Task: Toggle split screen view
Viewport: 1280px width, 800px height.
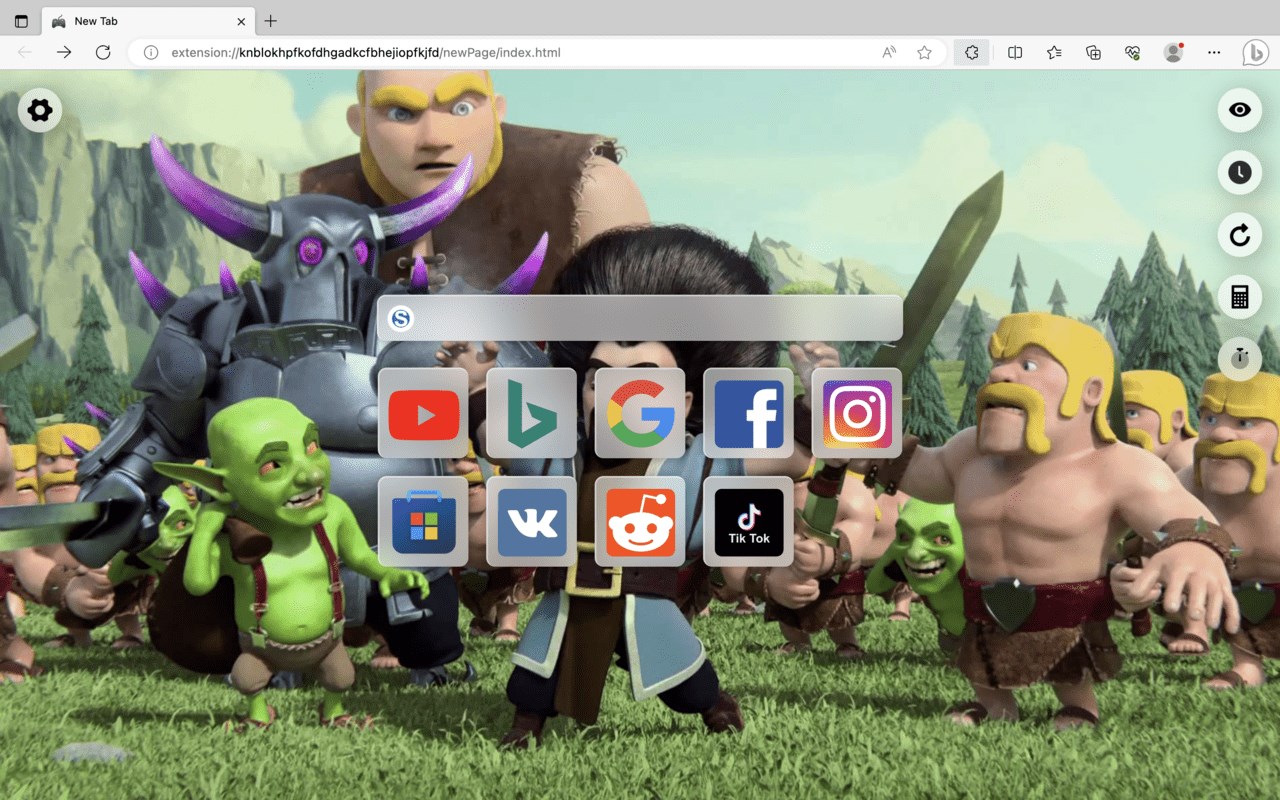Action: click(x=1015, y=52)
